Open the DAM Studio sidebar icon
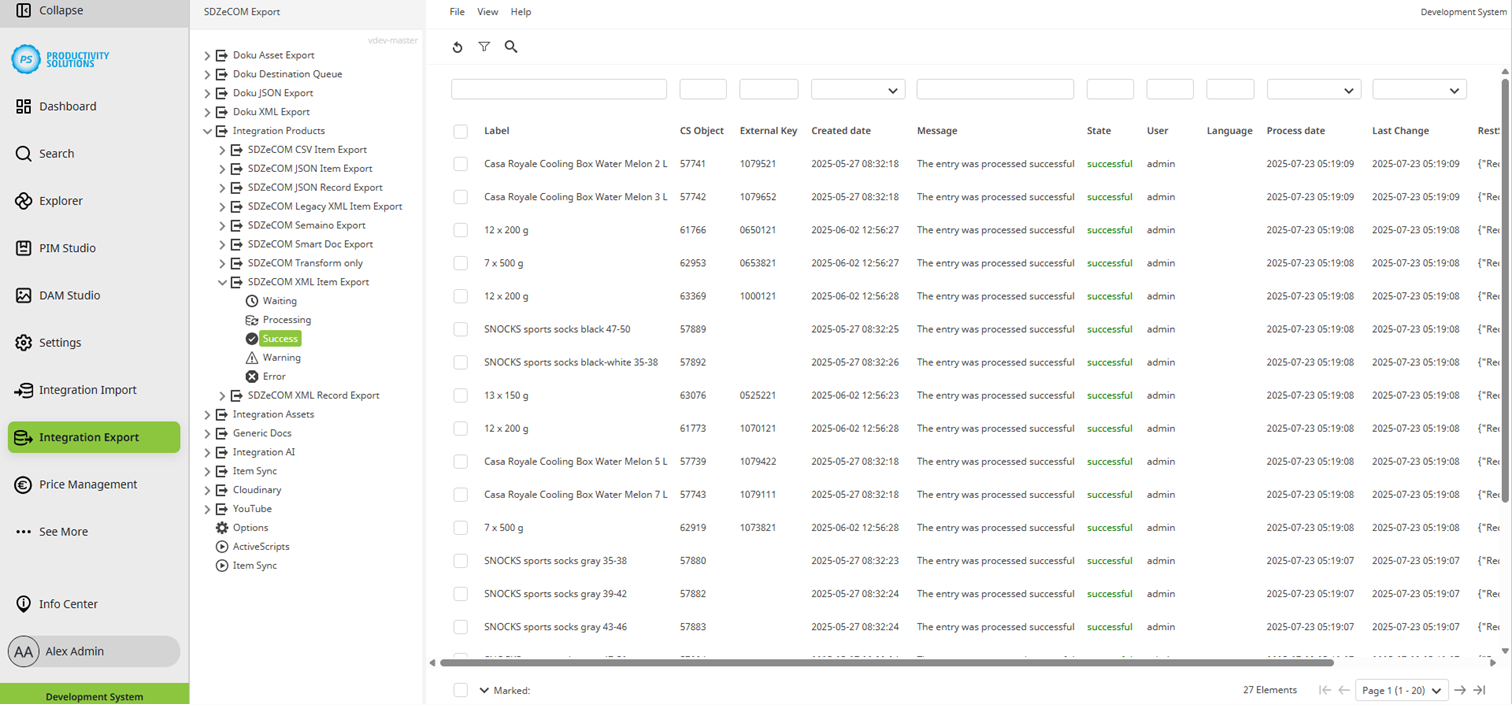1512x715 pixels. pos(24,295)
